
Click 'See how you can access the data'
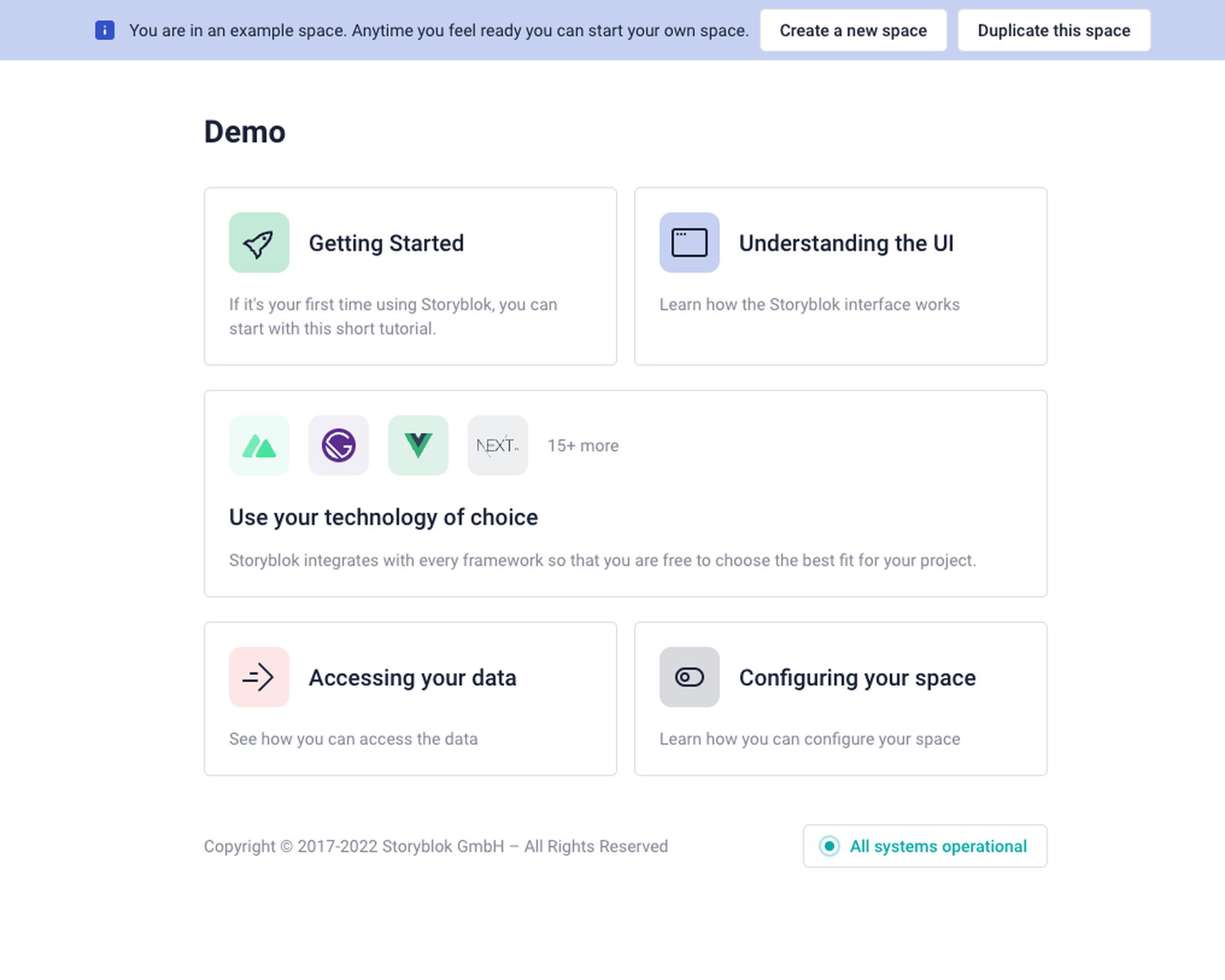353,739
